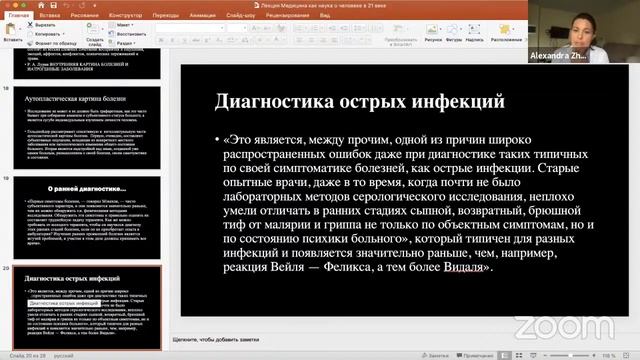This screenshot has height=360, width=640.
Task: Center the text alignment
Action: click(x=311, y=40)
